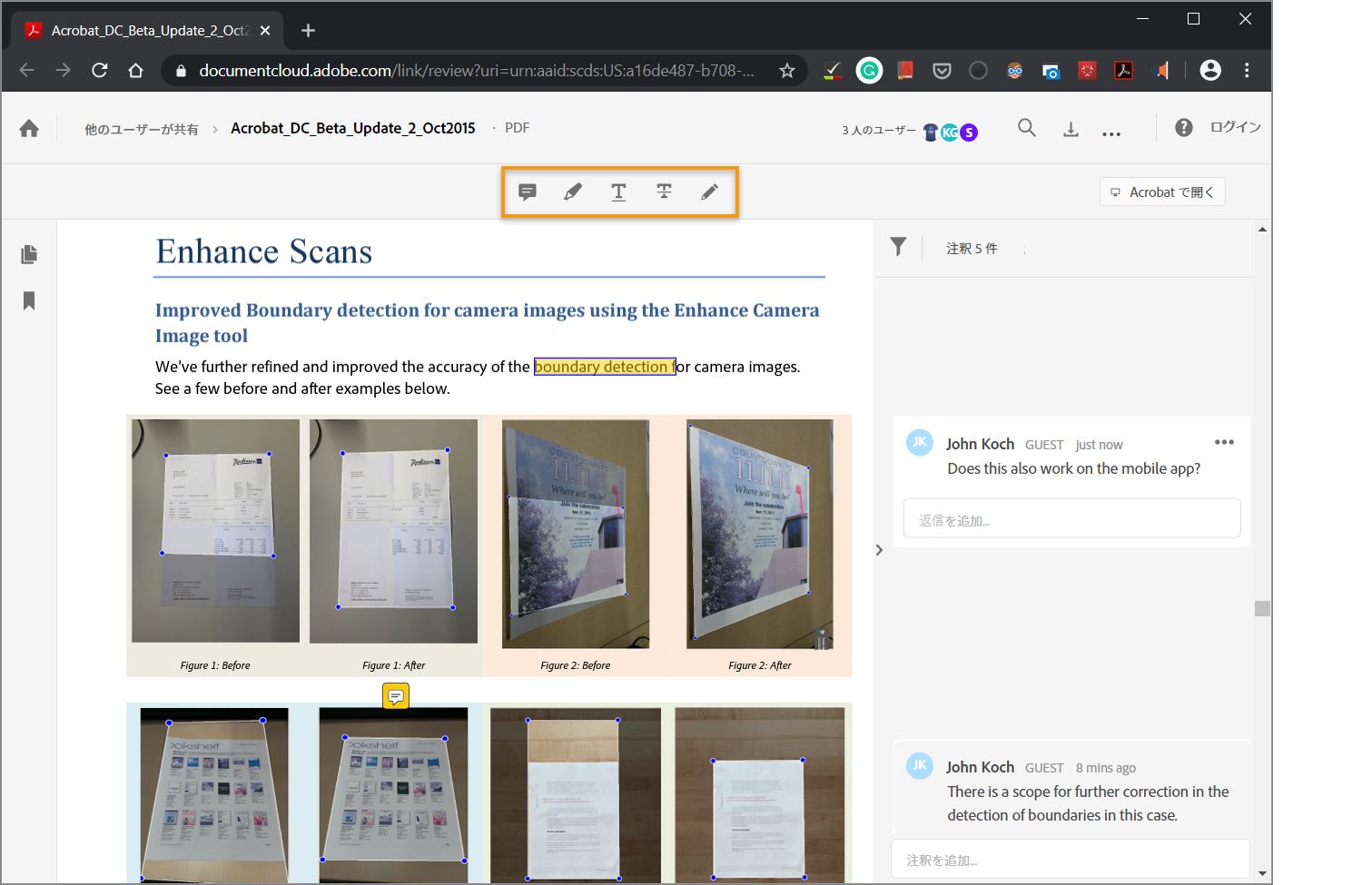Select the highlighter tool
This screenshot has width=1372, height=885.
point(573,192)
